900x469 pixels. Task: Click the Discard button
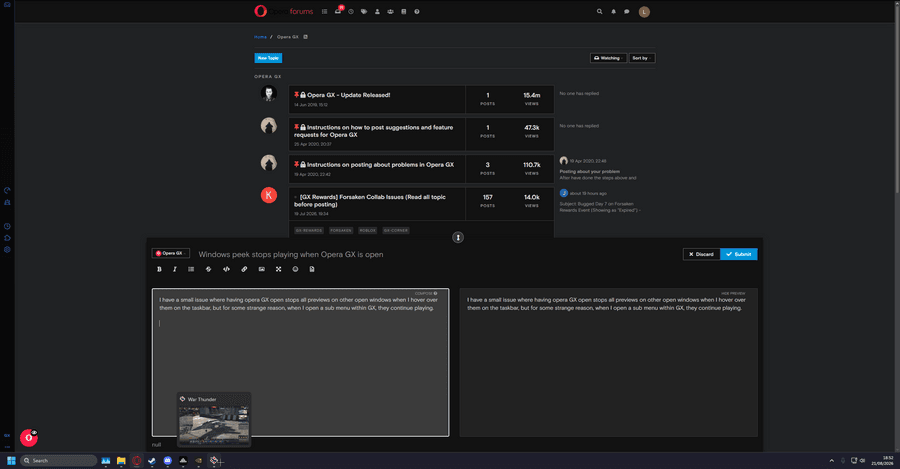[701, 254]
